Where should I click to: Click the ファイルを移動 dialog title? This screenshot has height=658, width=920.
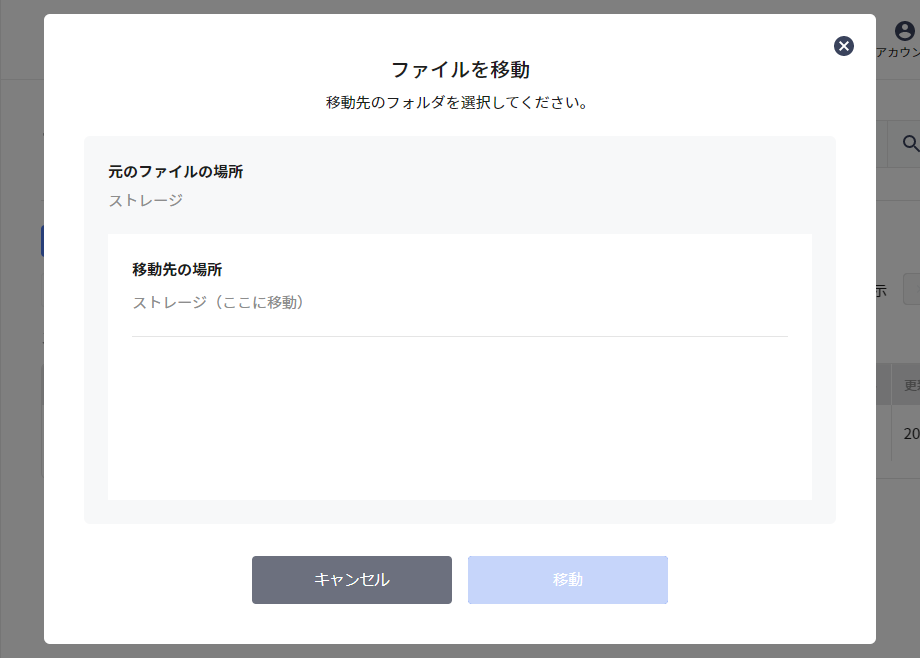tap(459, 68)
